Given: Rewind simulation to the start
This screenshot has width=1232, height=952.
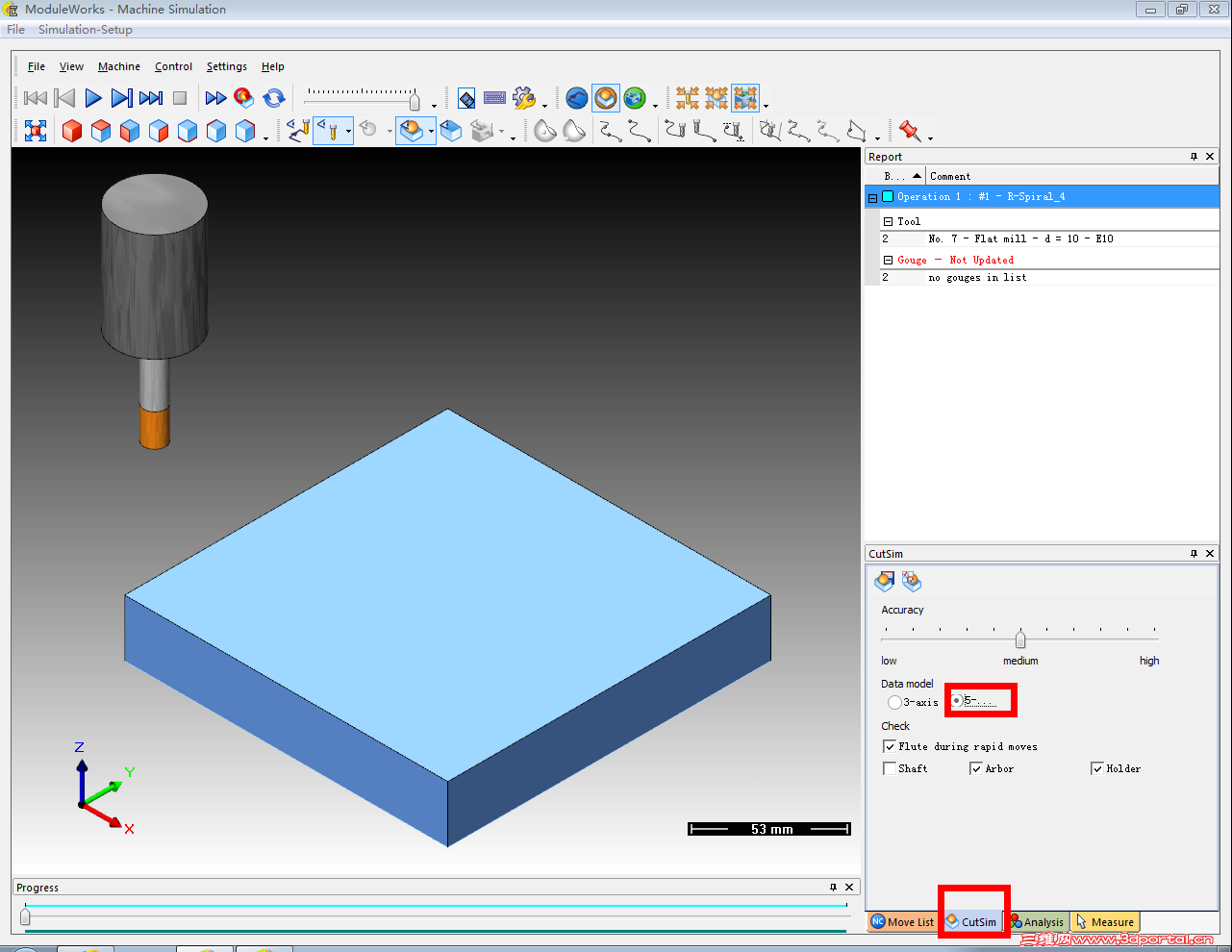Looking at the screenshot, I should [36, 98].
